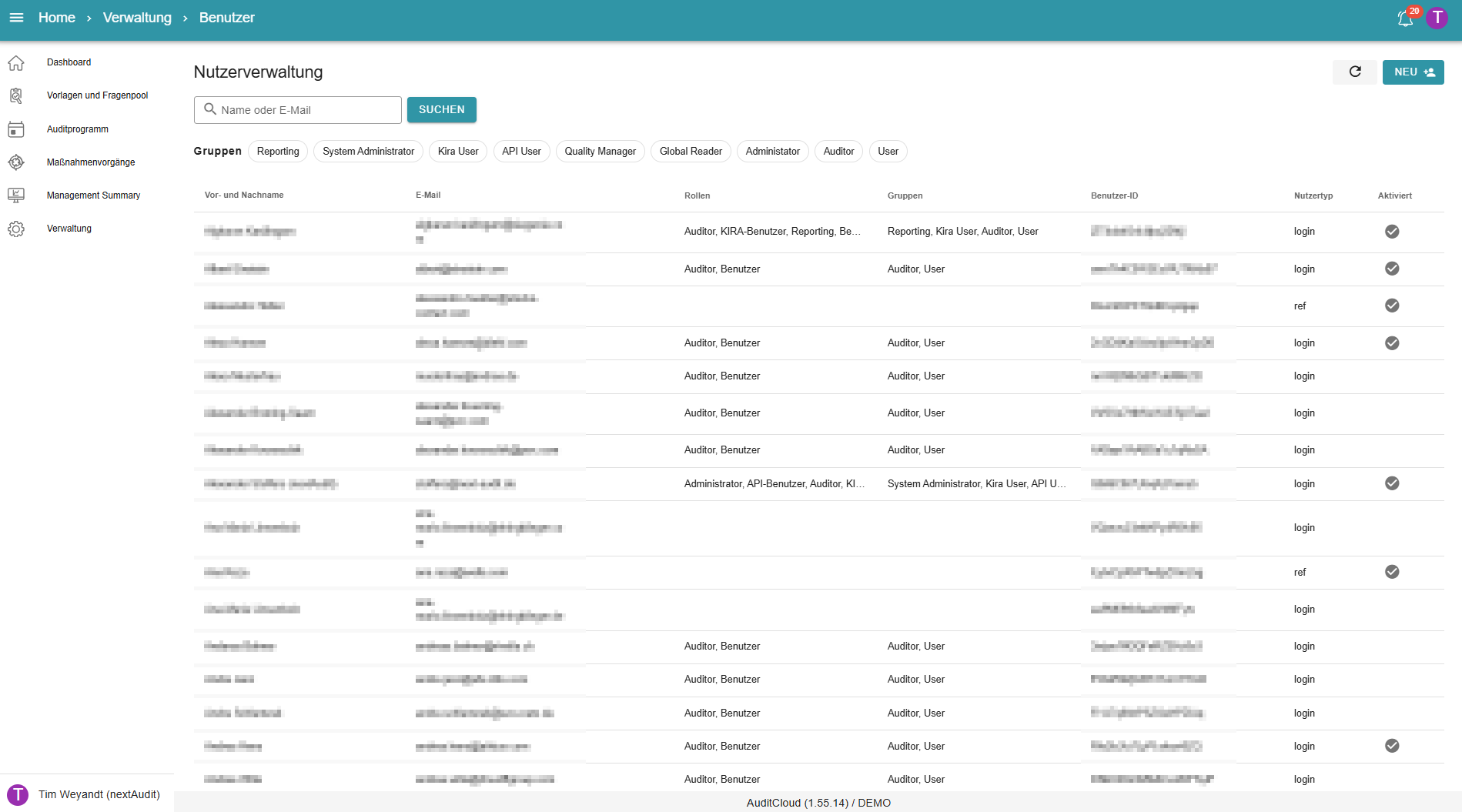The width and height of the screenshot is (1462, 812).
Task: Click the Auditprogramm calendar icon
Action: [16, 129]
